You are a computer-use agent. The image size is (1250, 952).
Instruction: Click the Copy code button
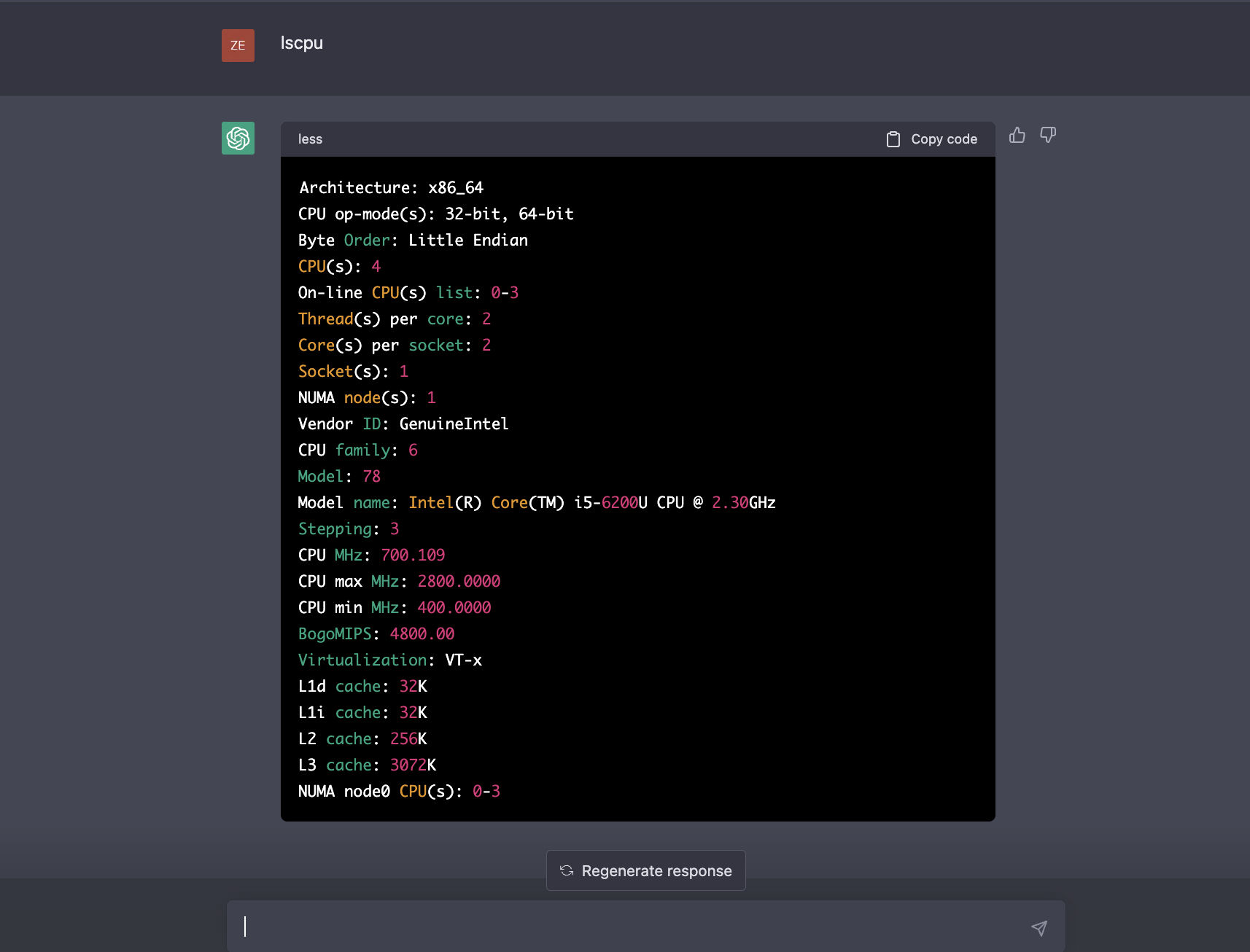tap(931, 139)
